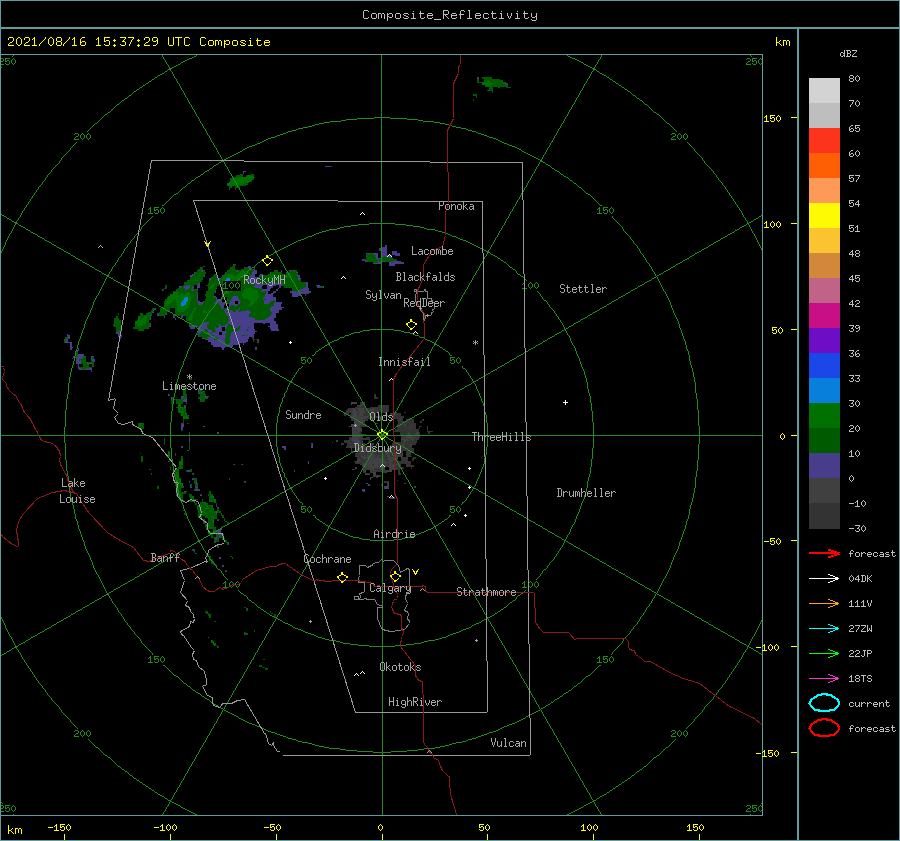Click the ThreeHills label
900x841 pixels.
[502, 437]
